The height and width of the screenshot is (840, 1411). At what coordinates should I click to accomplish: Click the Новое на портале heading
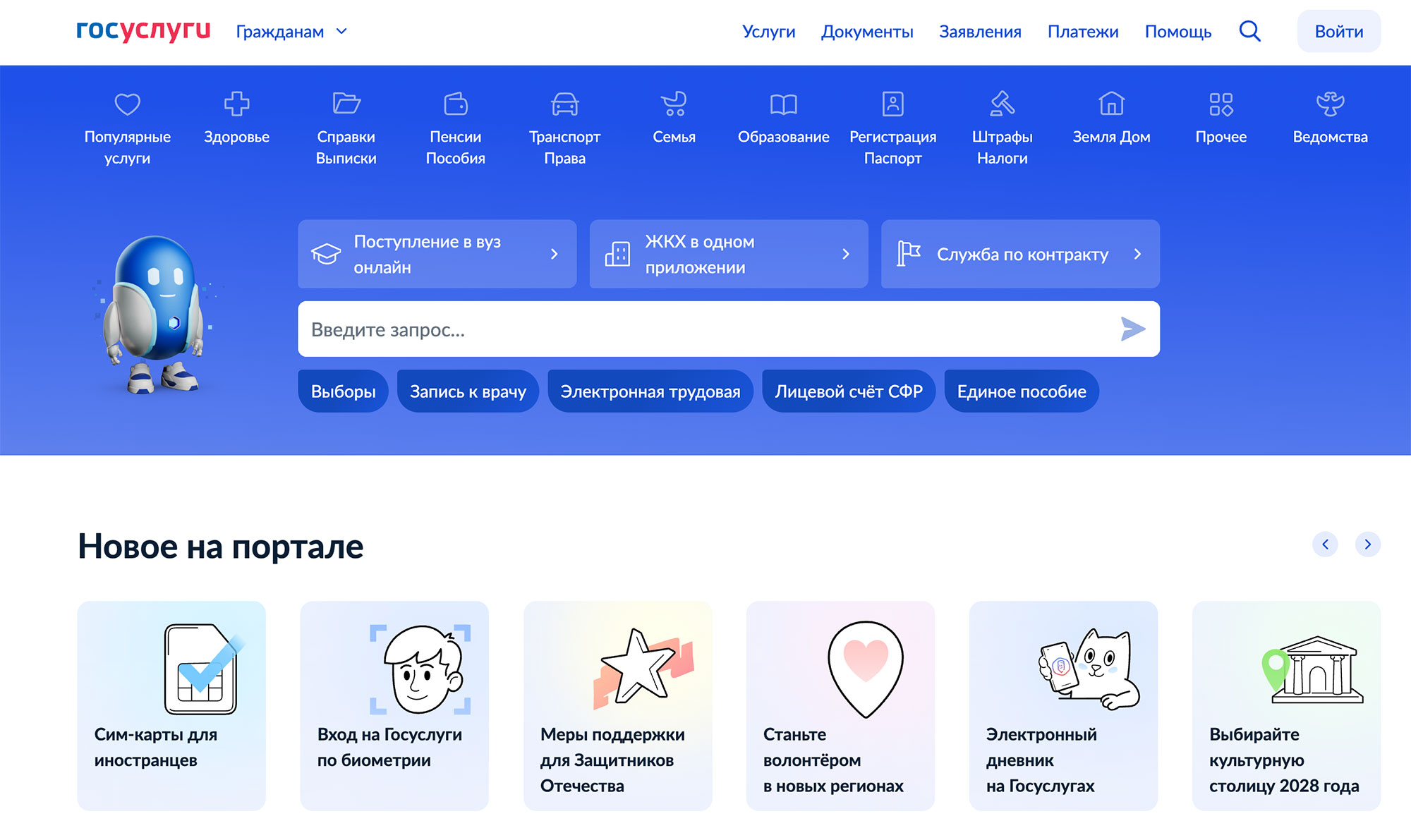(x=221, y=547)
